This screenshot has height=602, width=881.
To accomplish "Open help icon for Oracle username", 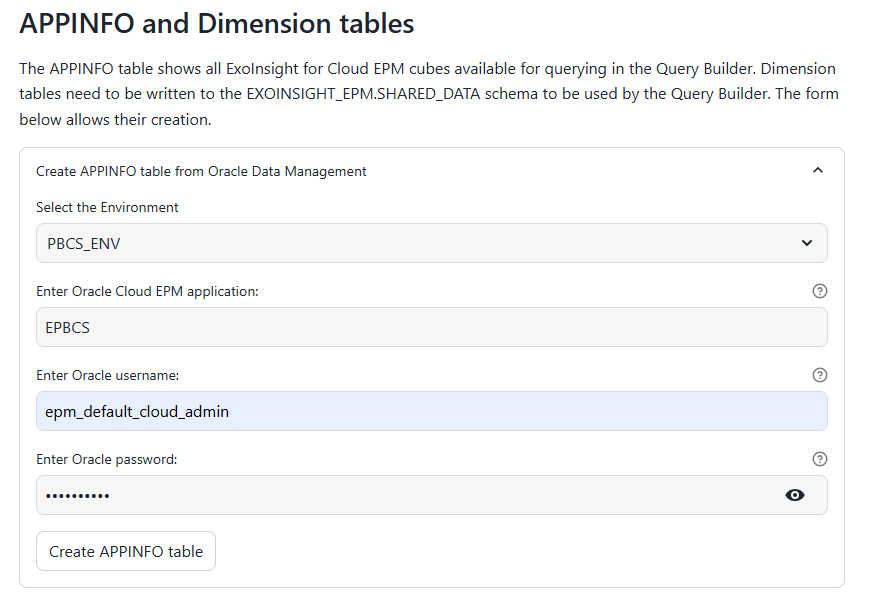I will pyautogui.click(x=820, y=375).
